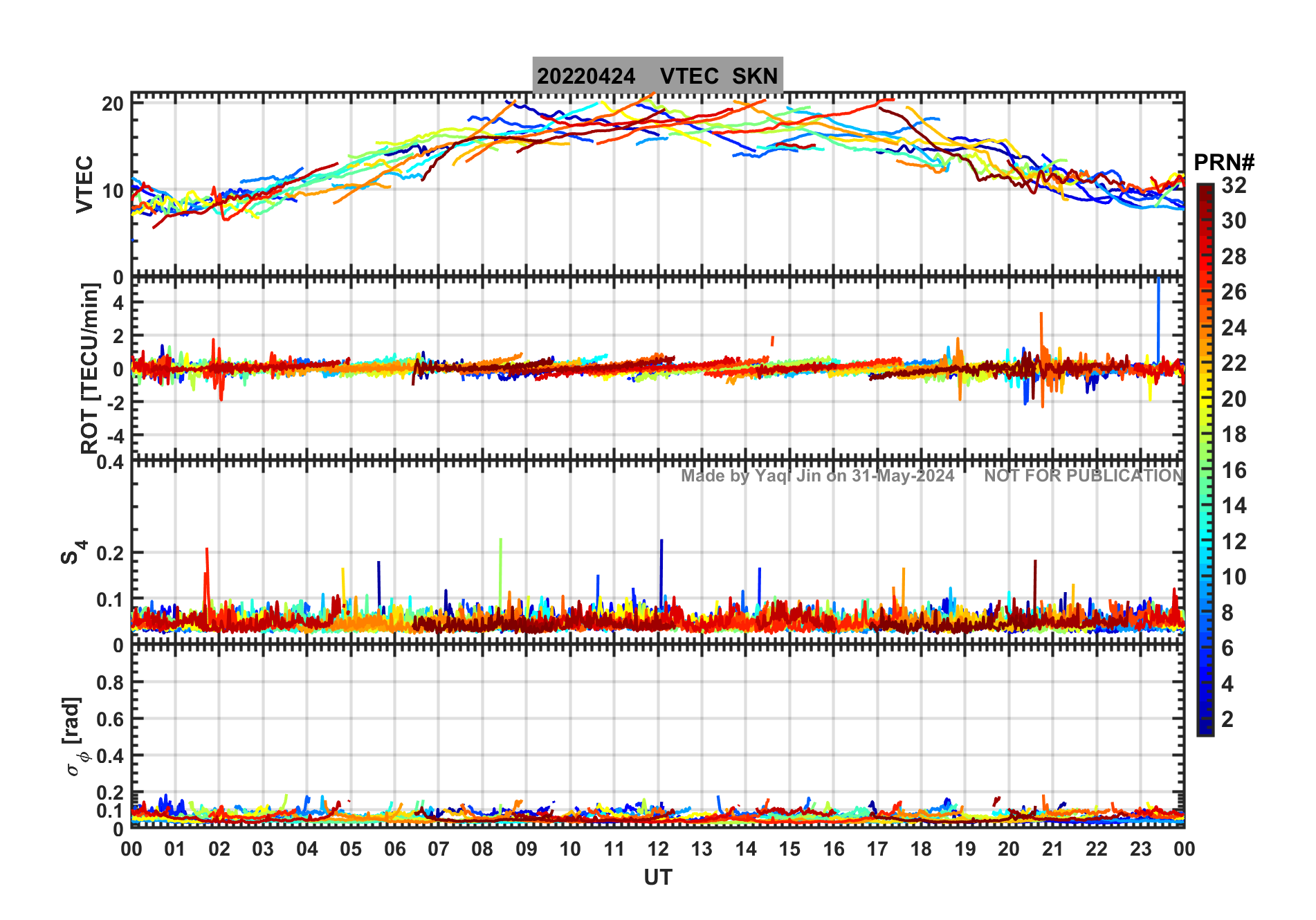Screen dimensions: 1316x920
Task: Click colorbar tick label 32
Action: pos(1234,185)
